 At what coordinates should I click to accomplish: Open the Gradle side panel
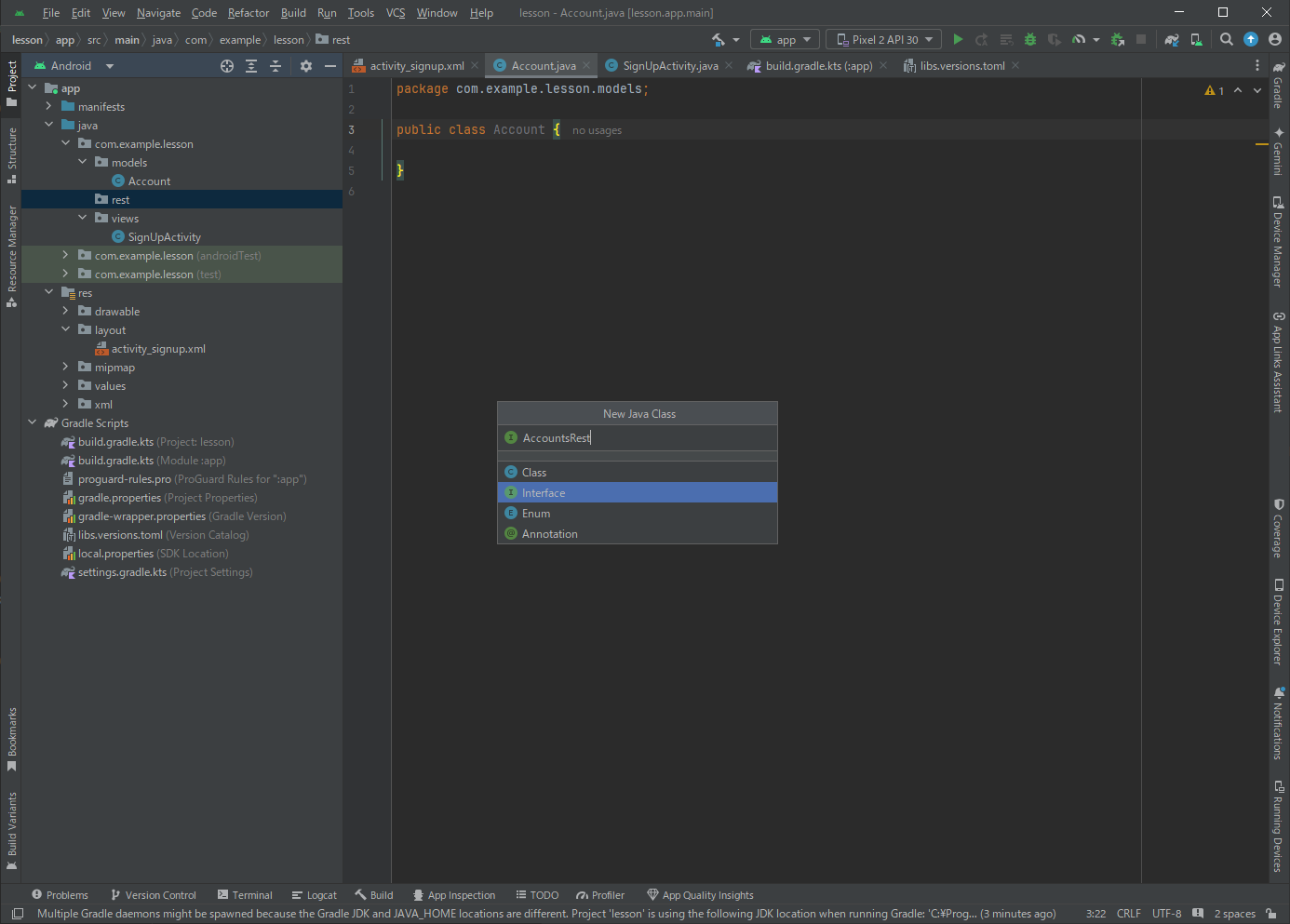[x=1278, y=85]
